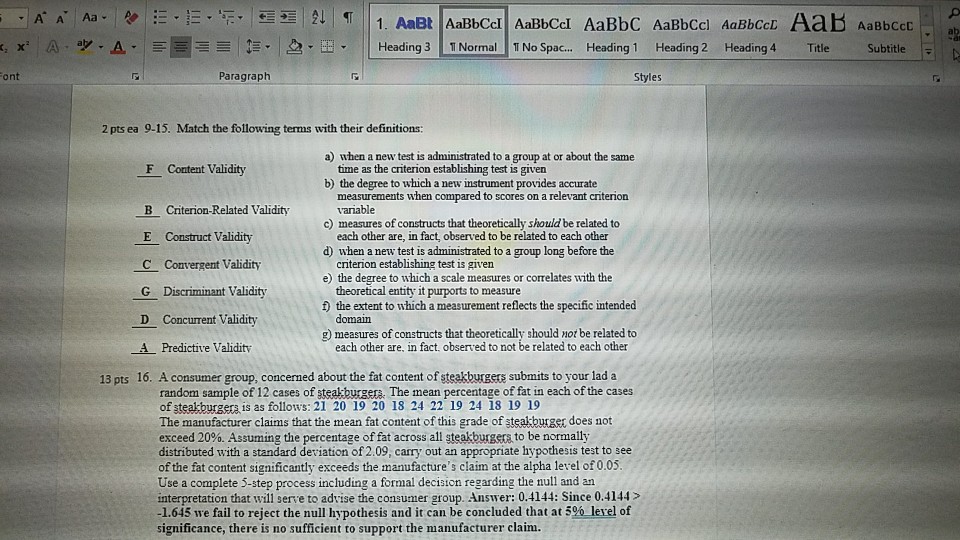Click the blue data values "21 20 19 20"
The height and width of the screenshot is (540, 960).
(x=350, y=405)
